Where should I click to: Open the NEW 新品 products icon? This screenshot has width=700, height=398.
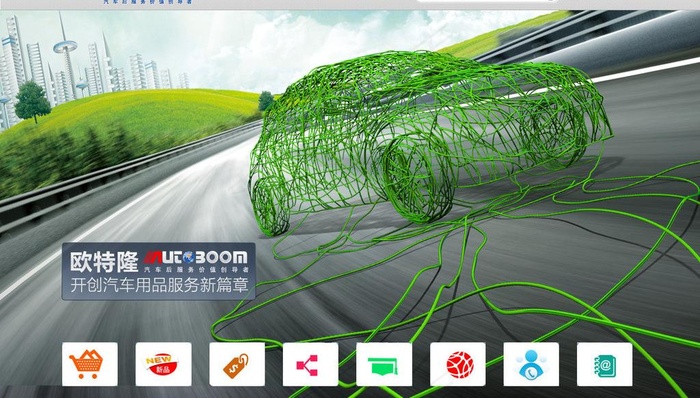163,364
